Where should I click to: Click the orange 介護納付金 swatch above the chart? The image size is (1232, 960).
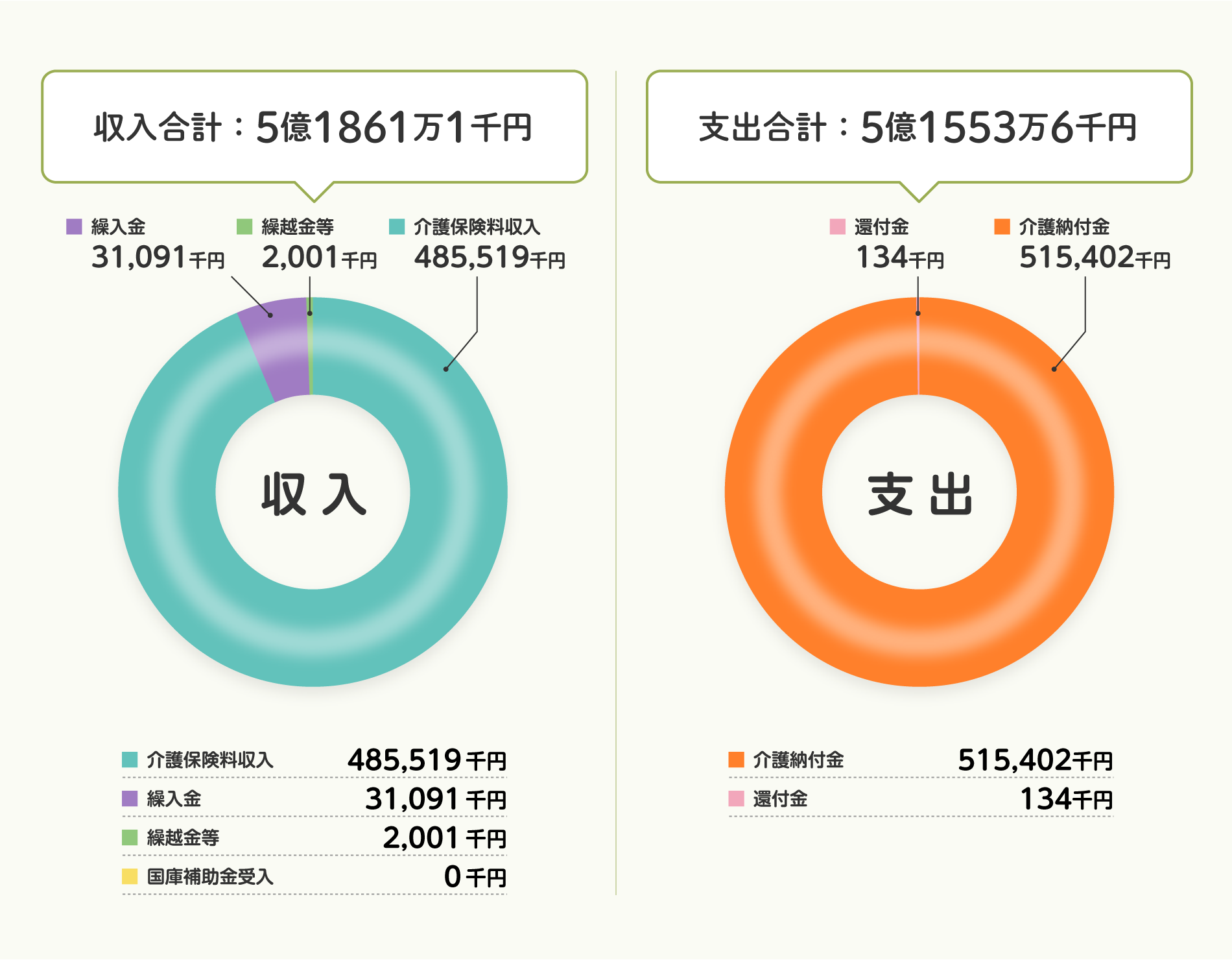(1002, 226)
